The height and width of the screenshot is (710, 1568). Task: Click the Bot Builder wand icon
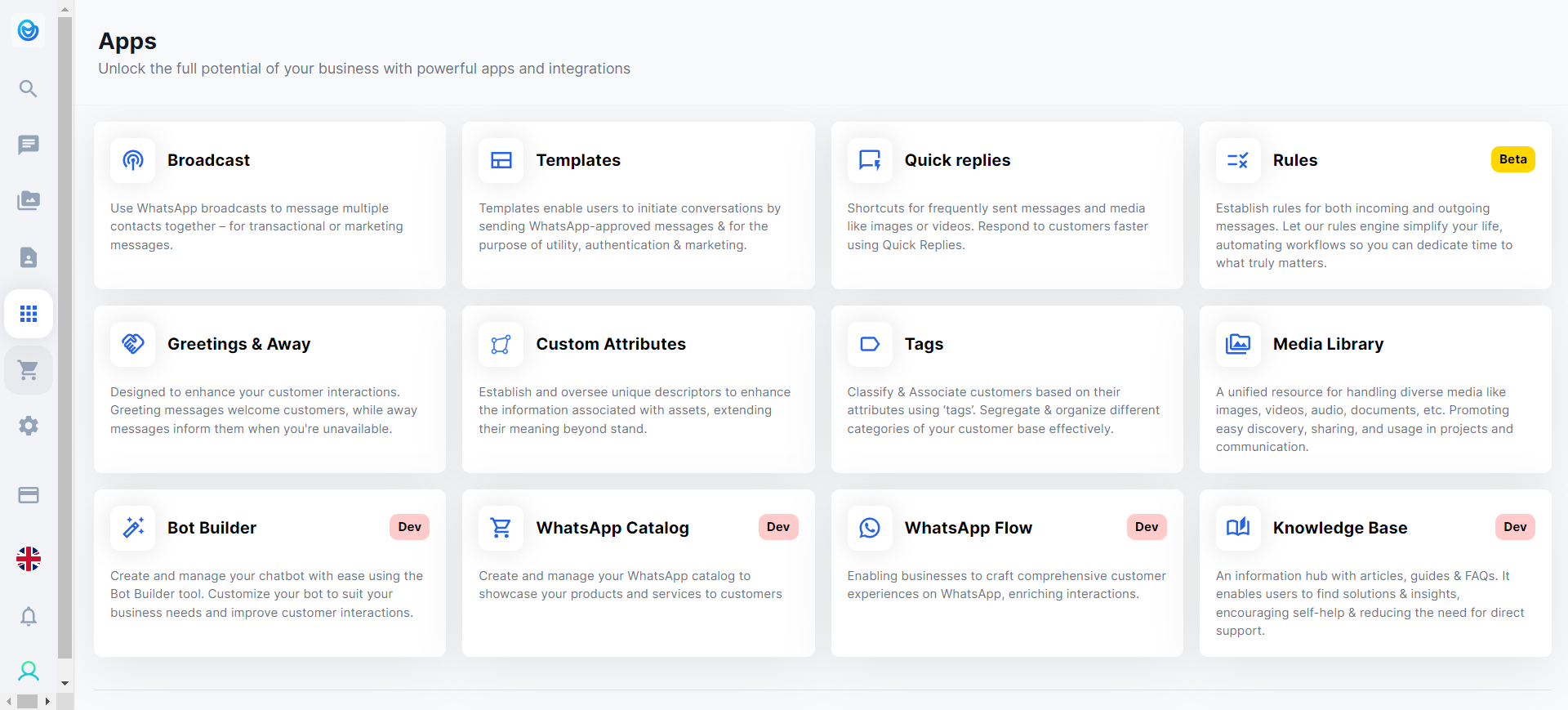(x=133, y=528)
